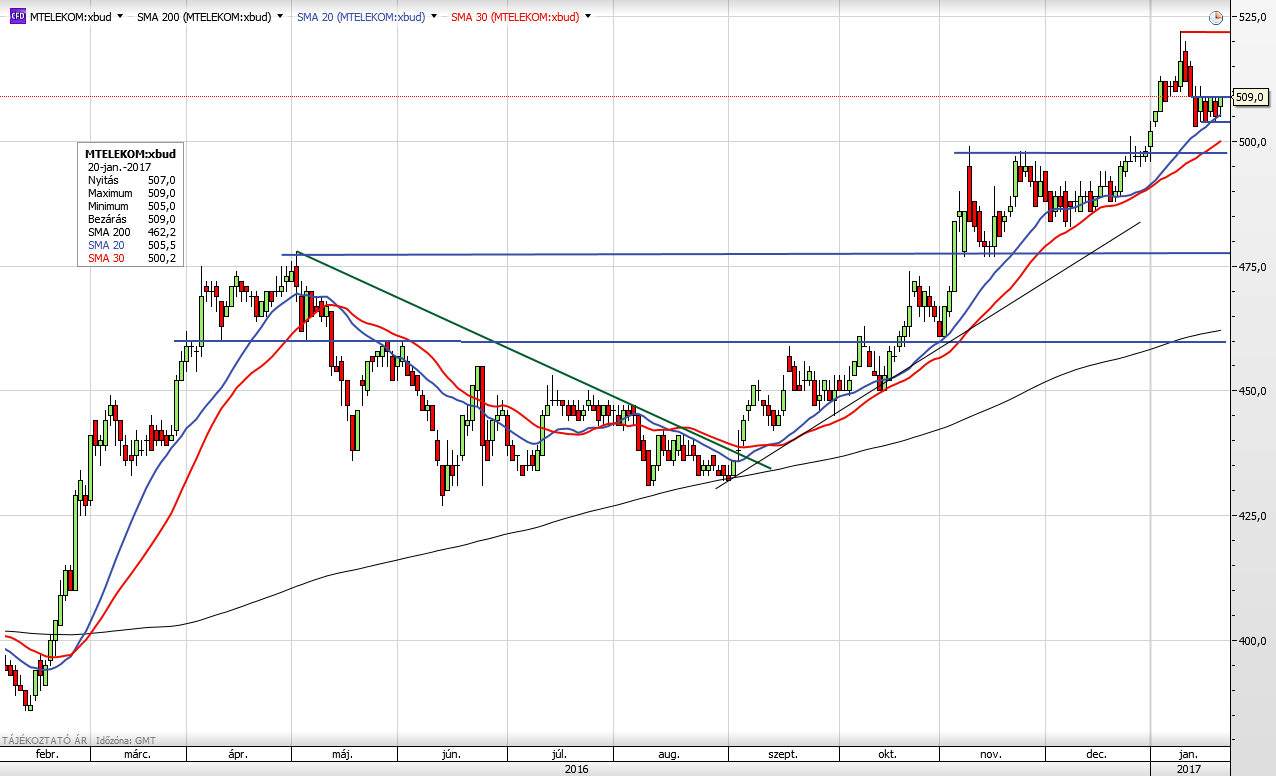This screenshot has height=776, width=1276.
Task: Click the 400,0 price axis label
Action: click(1253, 641)
